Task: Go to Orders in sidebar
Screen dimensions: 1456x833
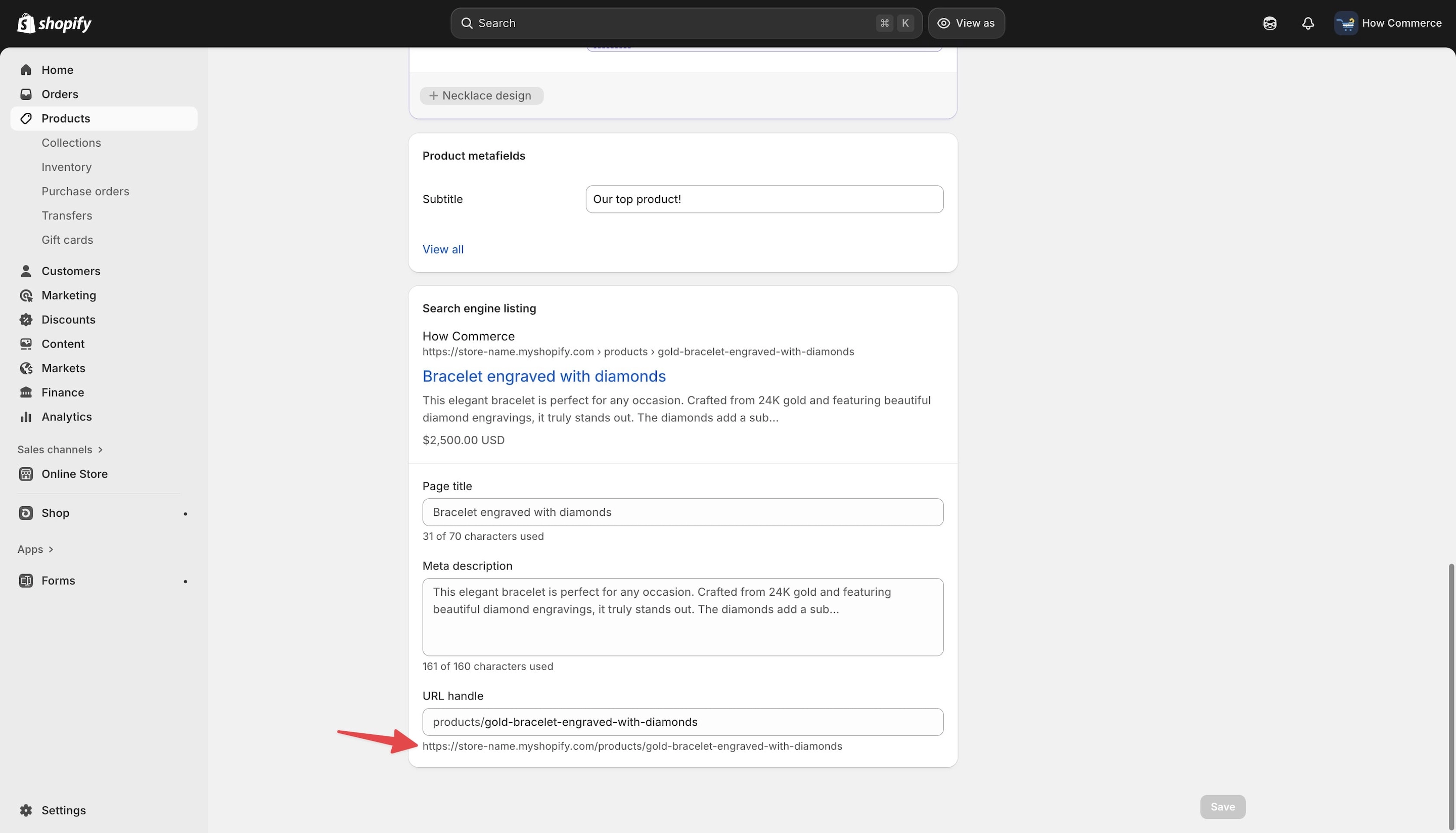Action: 104,94
